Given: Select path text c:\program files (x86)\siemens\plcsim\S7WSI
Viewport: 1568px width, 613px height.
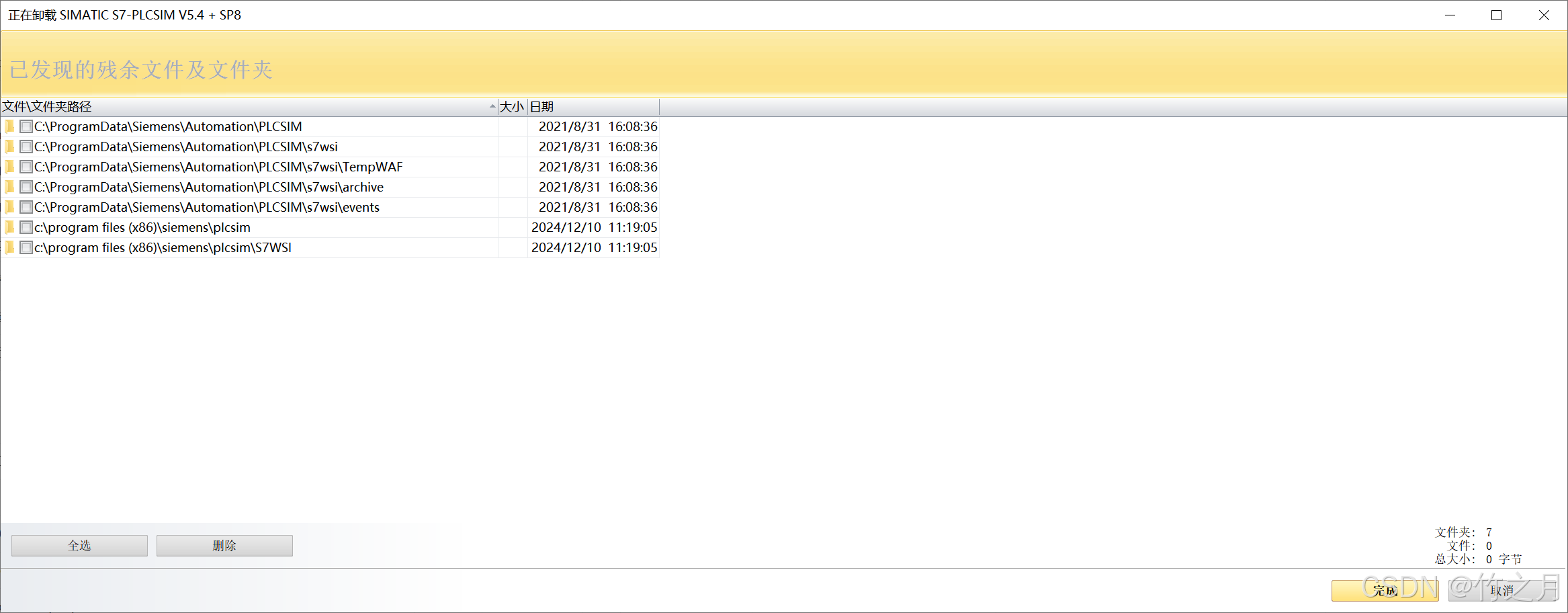Looking at the screenshot, I should (163, 247).
